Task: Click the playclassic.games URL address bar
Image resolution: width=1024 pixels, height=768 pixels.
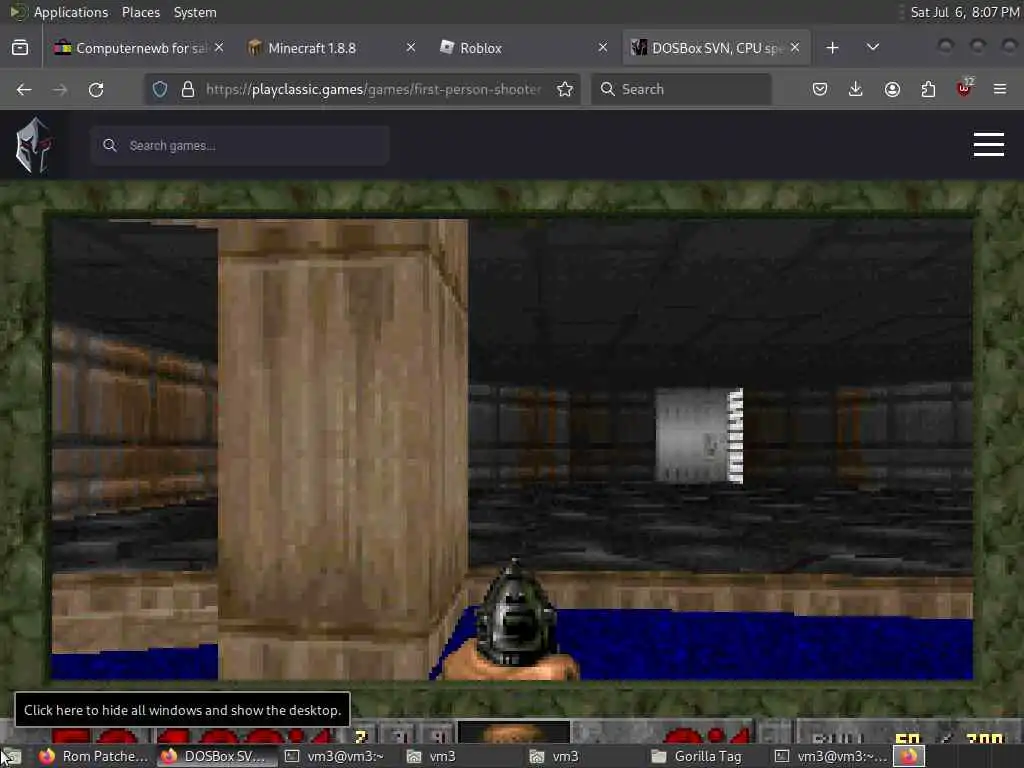Action: 374,89
